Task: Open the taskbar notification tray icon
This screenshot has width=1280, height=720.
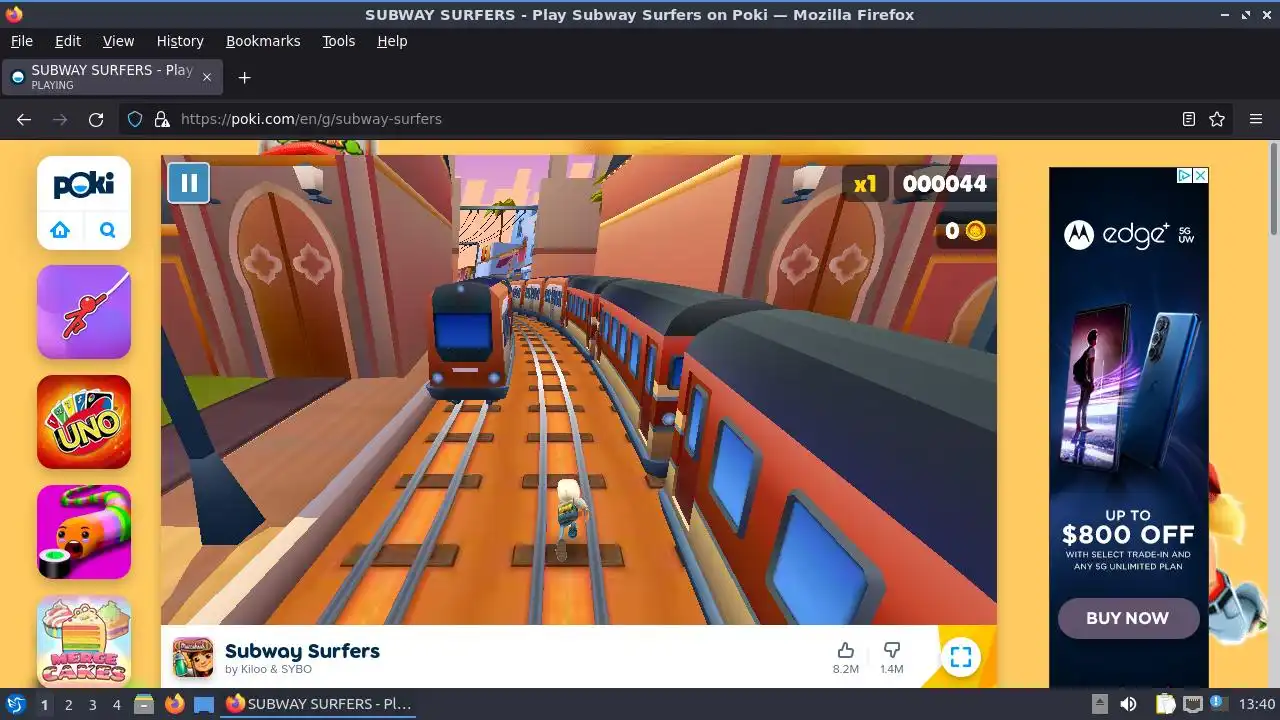Action: (1218, 704)
